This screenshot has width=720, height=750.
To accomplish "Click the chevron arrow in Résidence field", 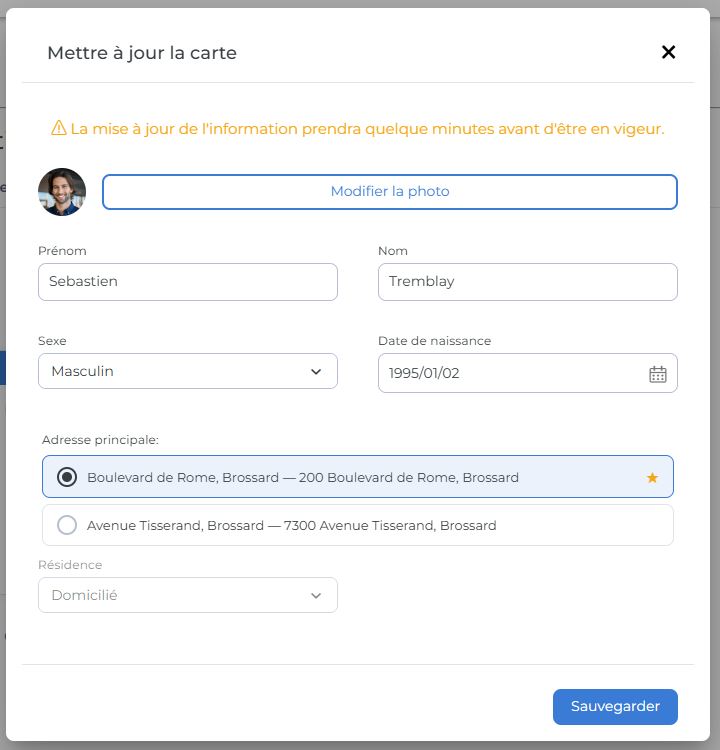I will pos(316,596).
